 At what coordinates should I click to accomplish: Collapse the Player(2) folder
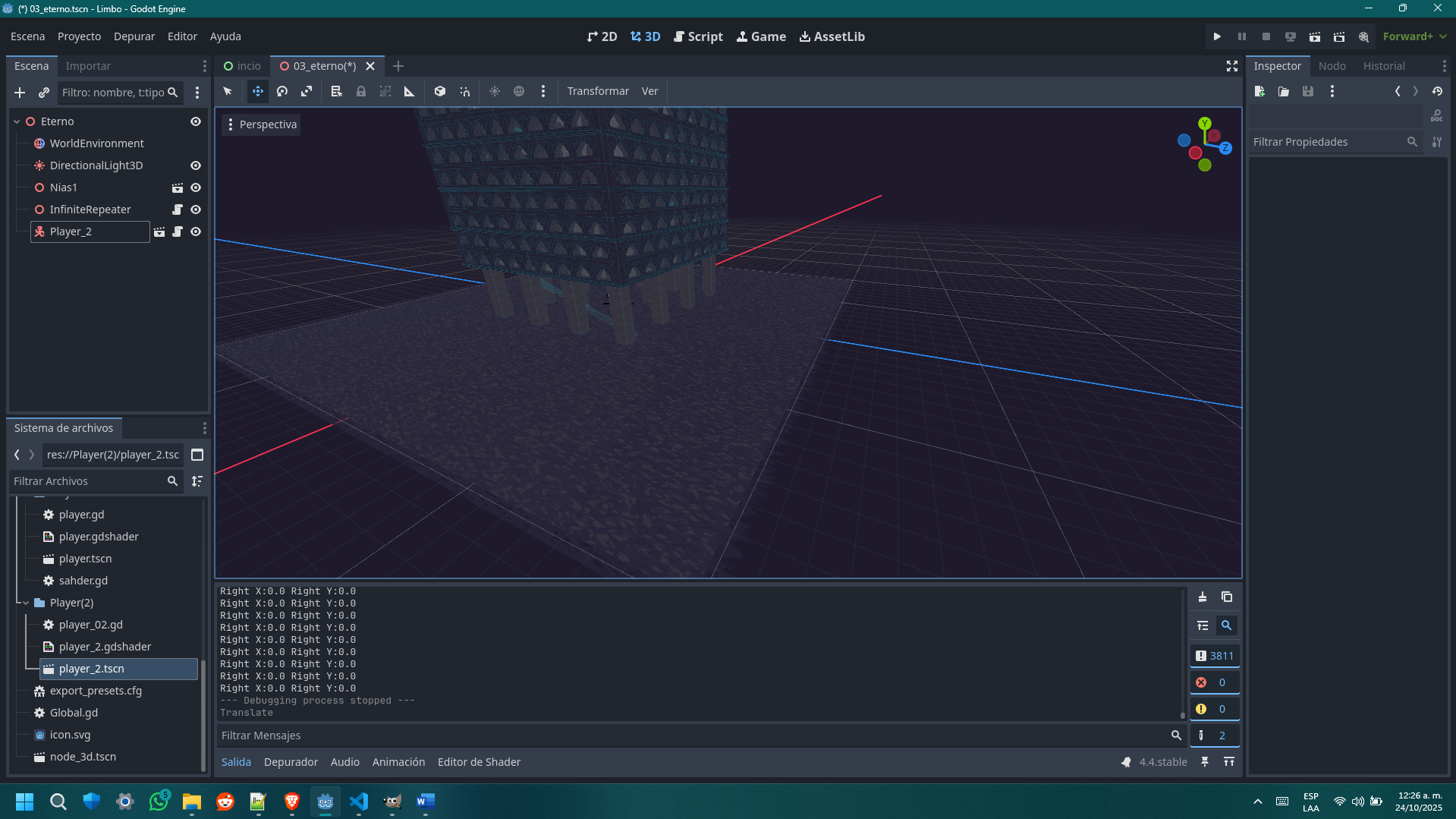(x=26, y=603)
